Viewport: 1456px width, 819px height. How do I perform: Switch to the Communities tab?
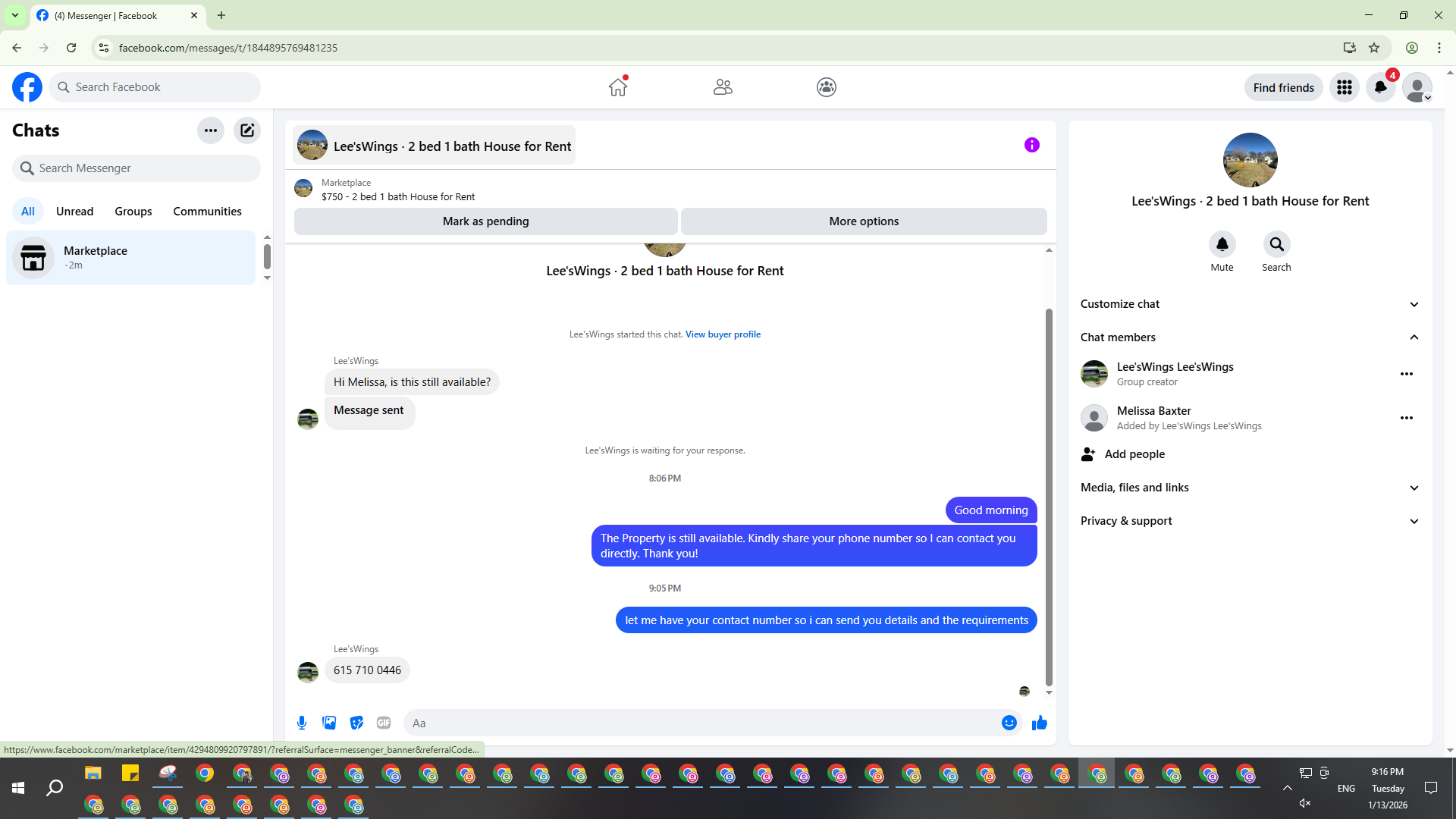pyautogui.click(x=207, y=212)
